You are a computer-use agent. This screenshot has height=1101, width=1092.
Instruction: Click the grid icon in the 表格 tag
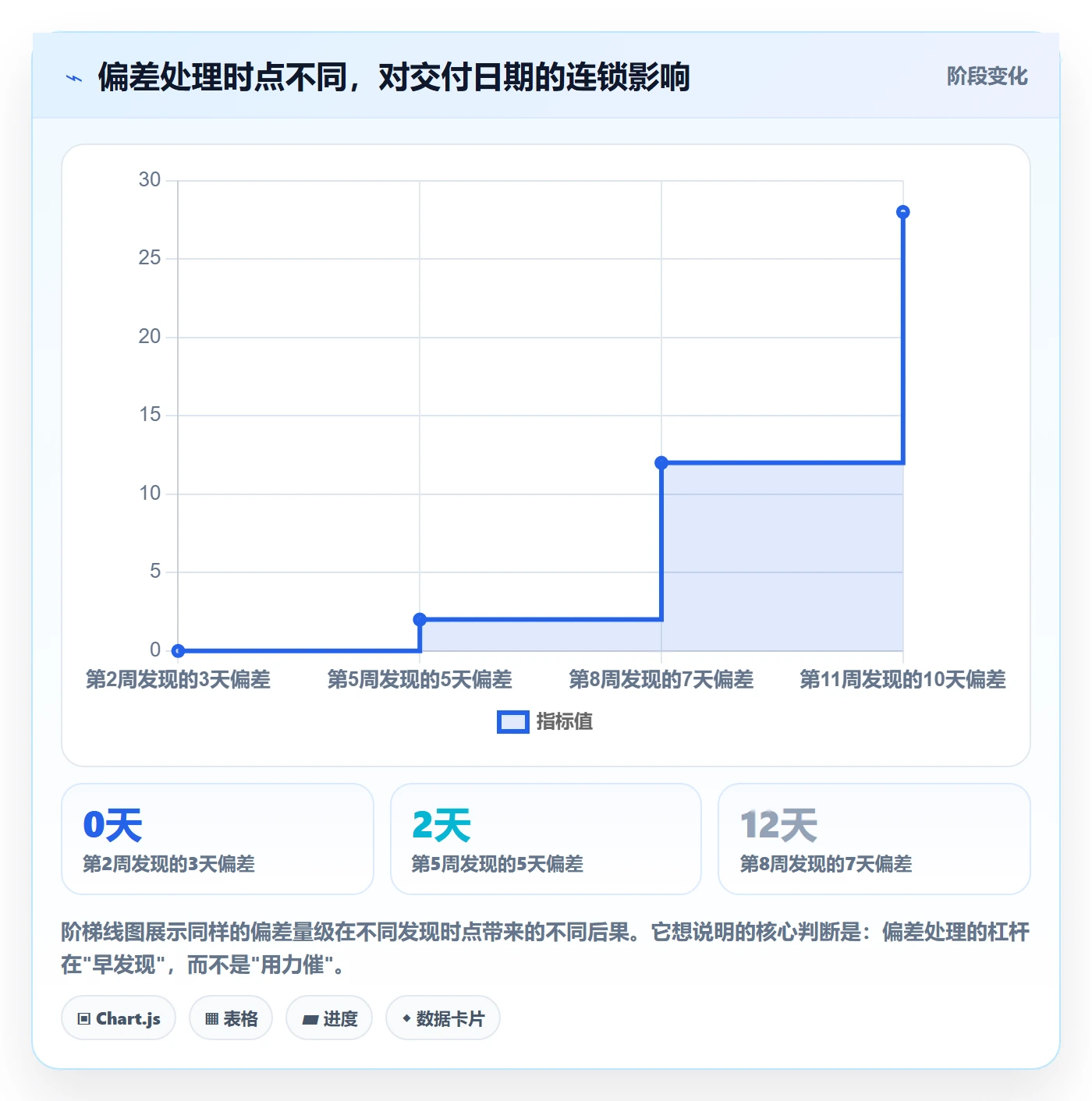(211, 1018)
